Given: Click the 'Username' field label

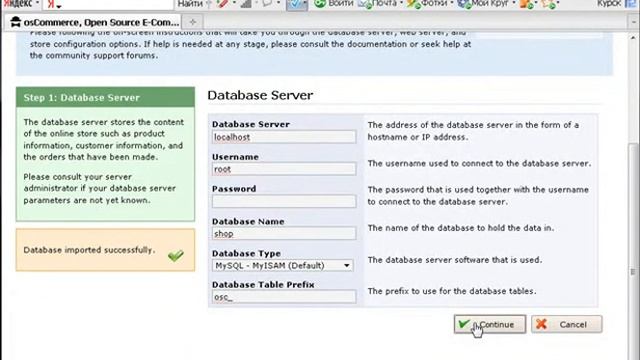Looking at the screenshot, I should 235,157.
